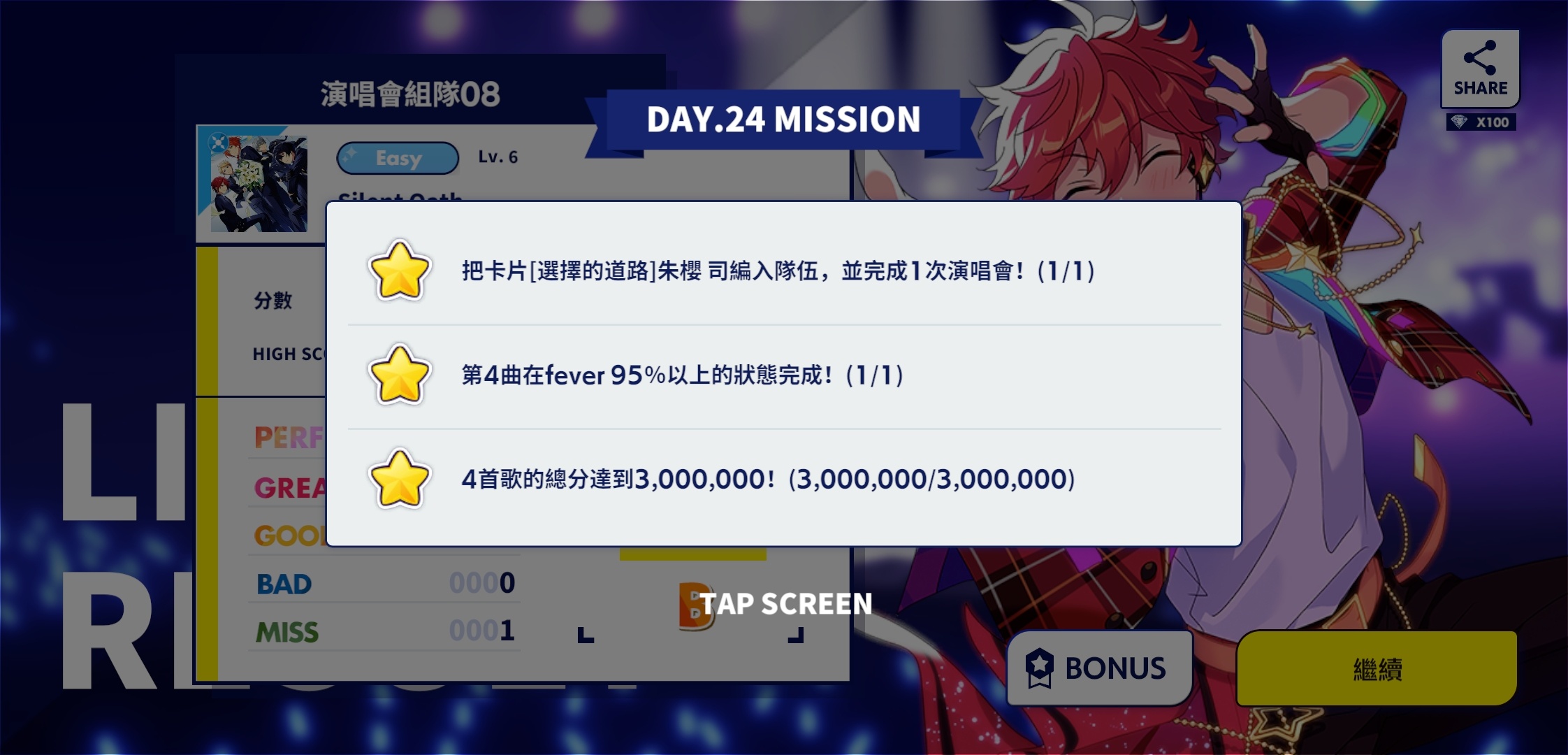The height and width of the screenshot is (755, 1568).
Task: Tap the diamond X100 reward badge
Action: (x=1481, y=122)
